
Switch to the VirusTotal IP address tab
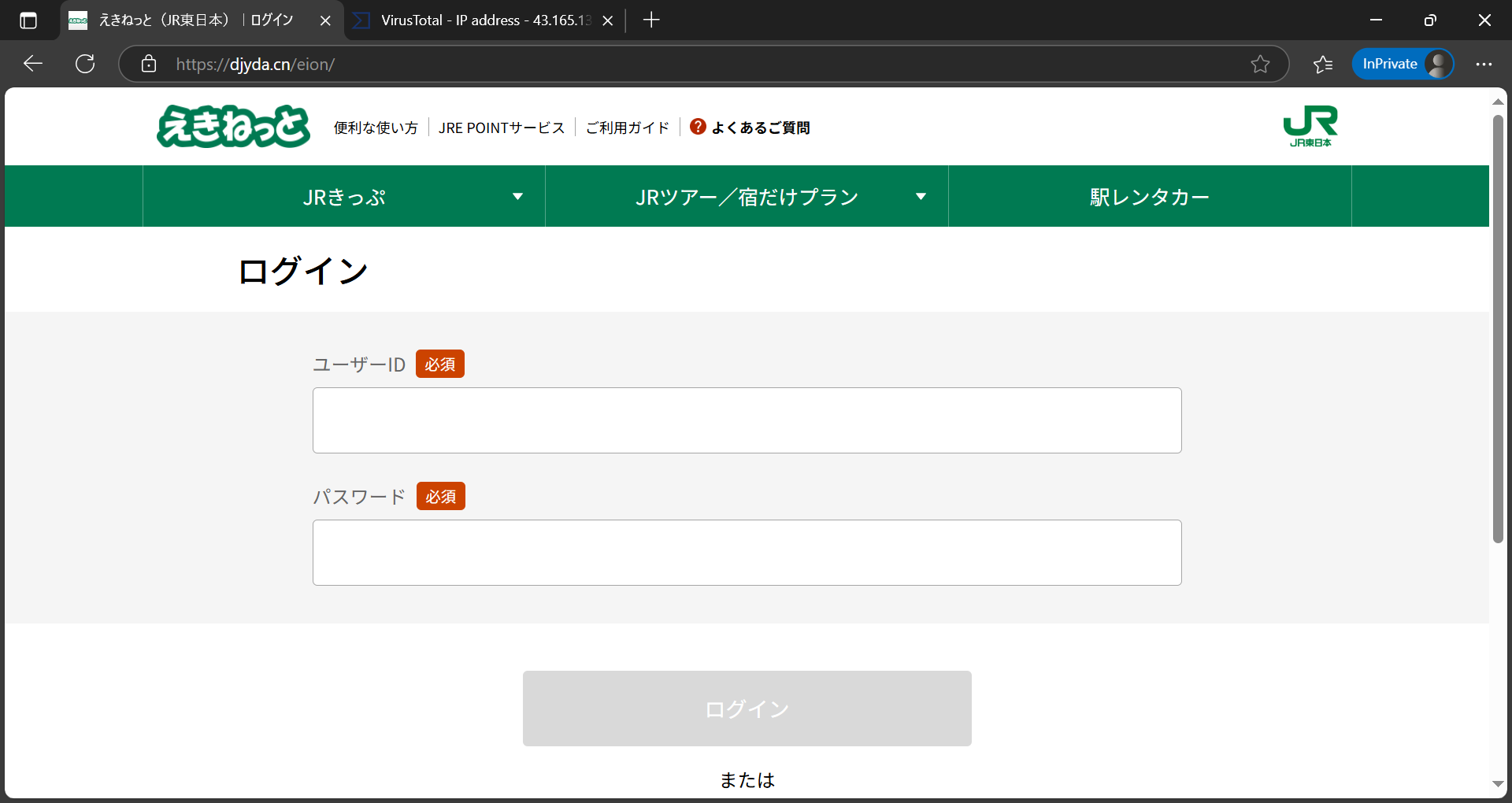coord(484,20)
